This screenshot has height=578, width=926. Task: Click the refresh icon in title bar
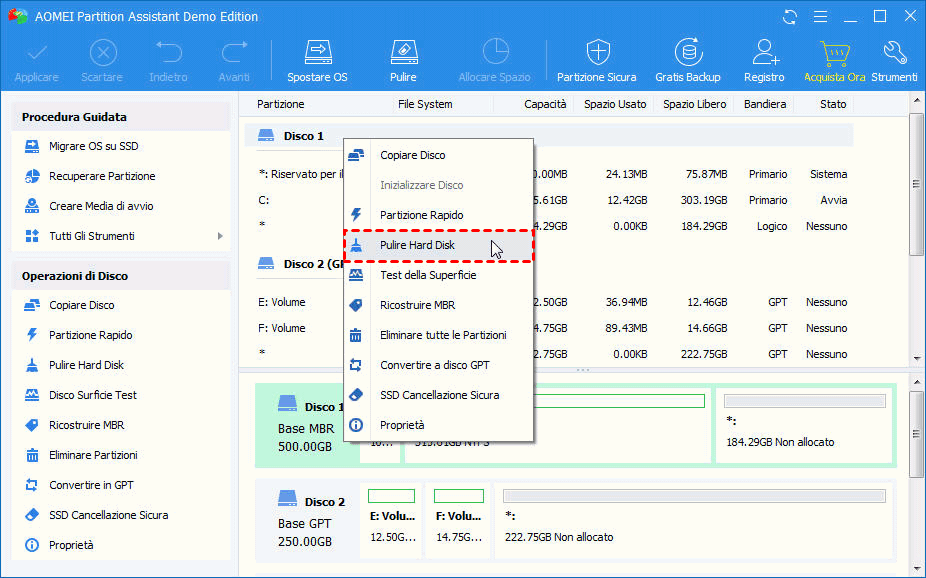[x=791, y=17]
